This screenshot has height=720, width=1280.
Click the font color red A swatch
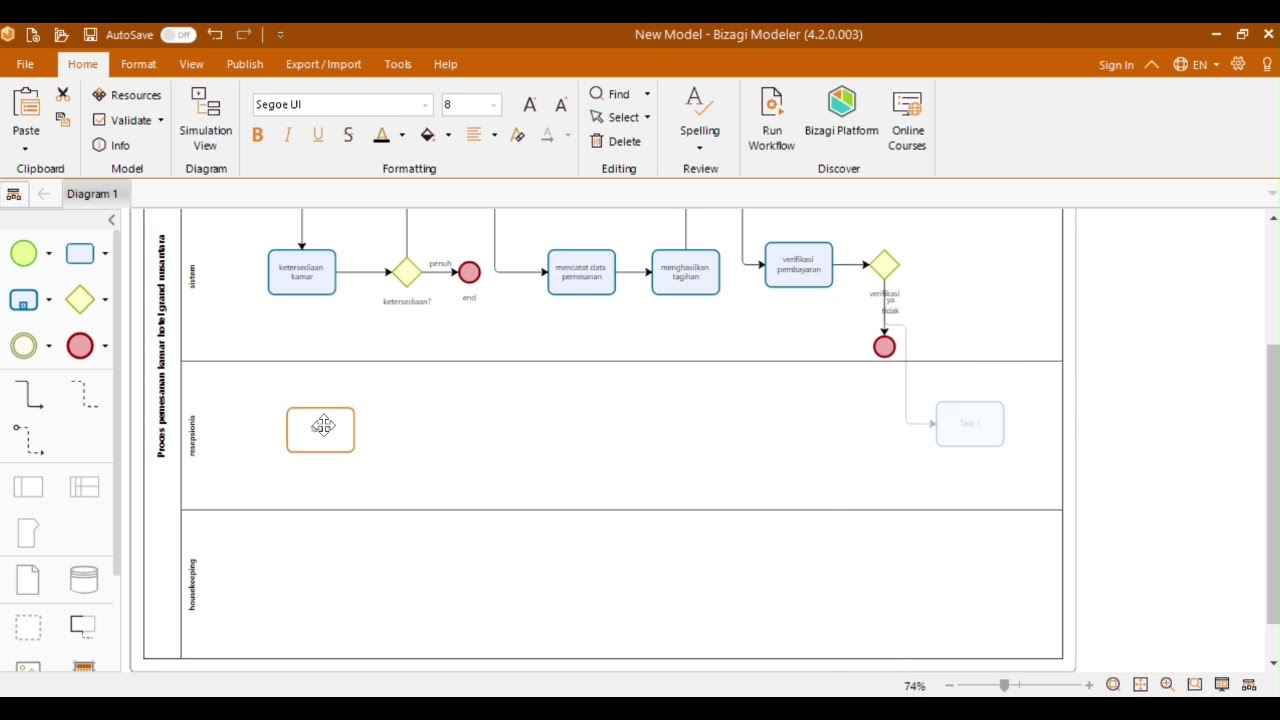[381, 135]
